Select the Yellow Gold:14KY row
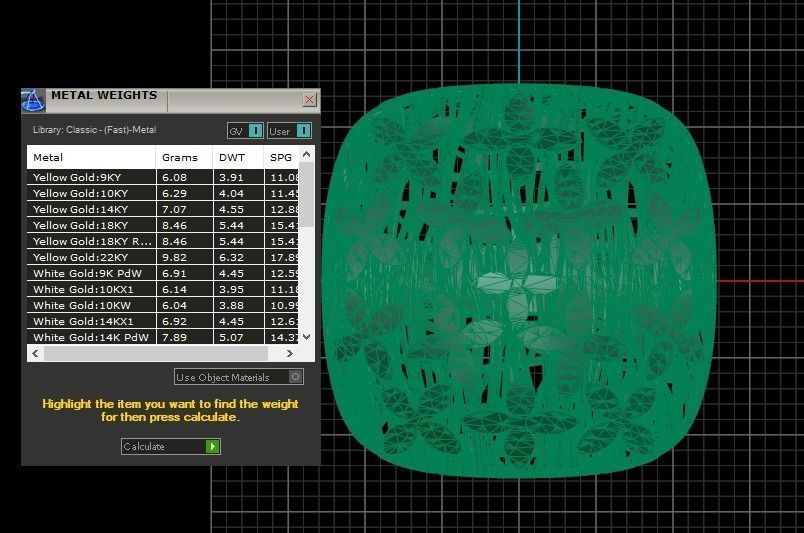The width and height of the screenshot is (804, 533). (163, 209)
